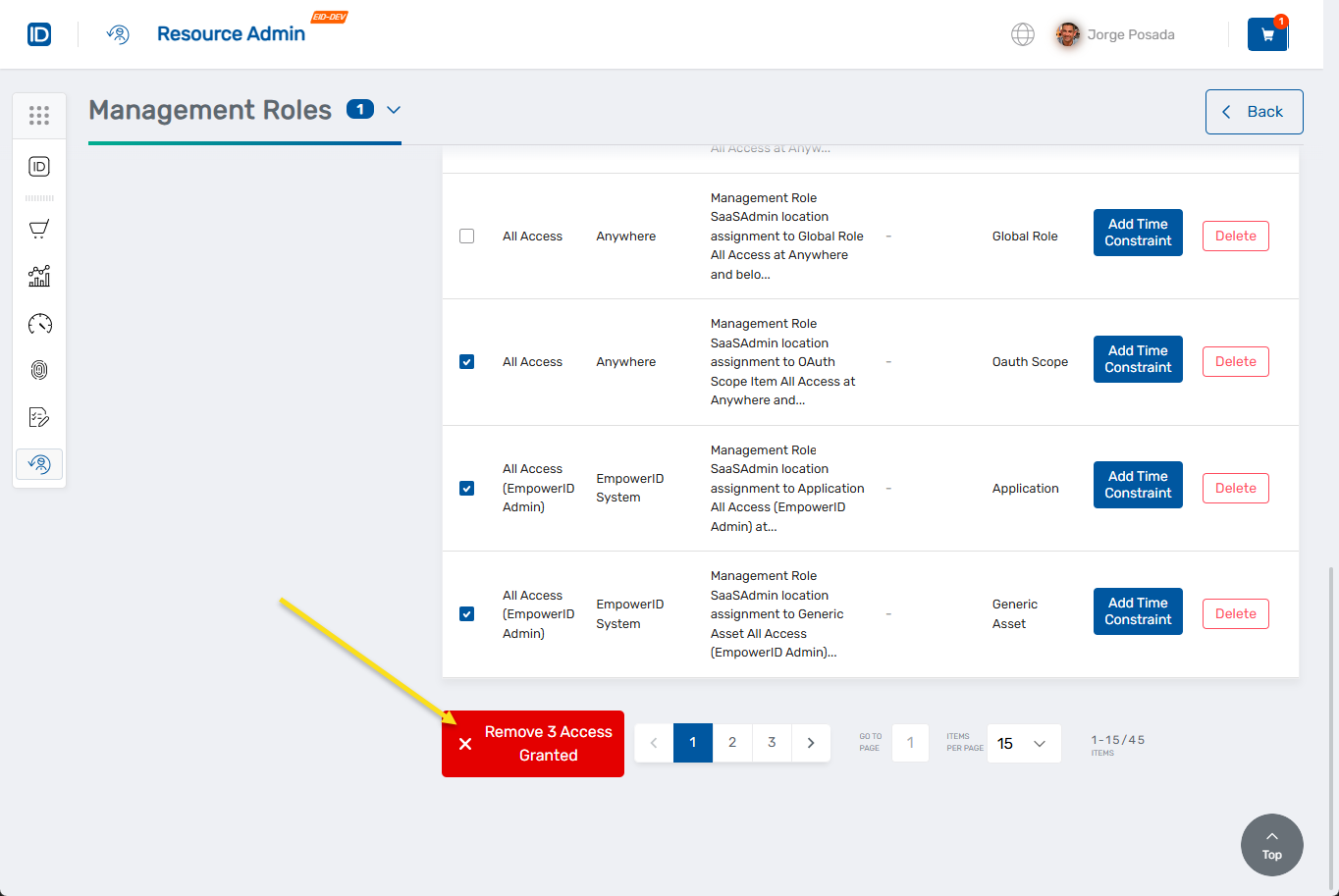Select page 2 of results

[x=732, y=743]
